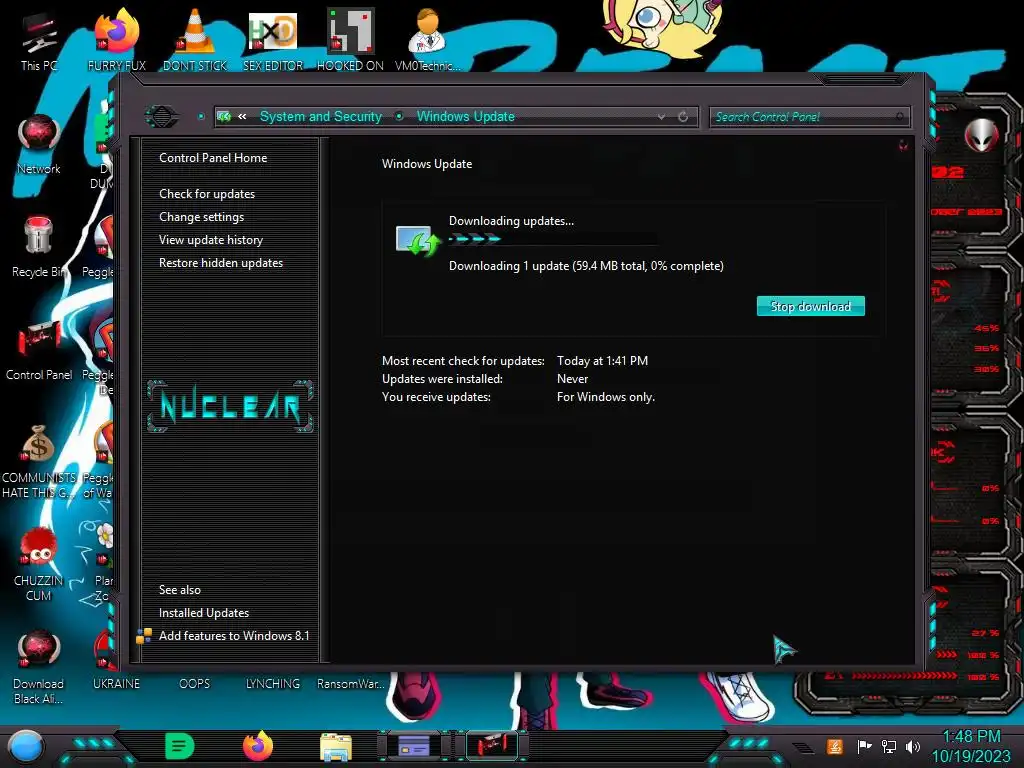Open the This PC desktop icon
Screen dimensions: 1024x768
point(39,42)
